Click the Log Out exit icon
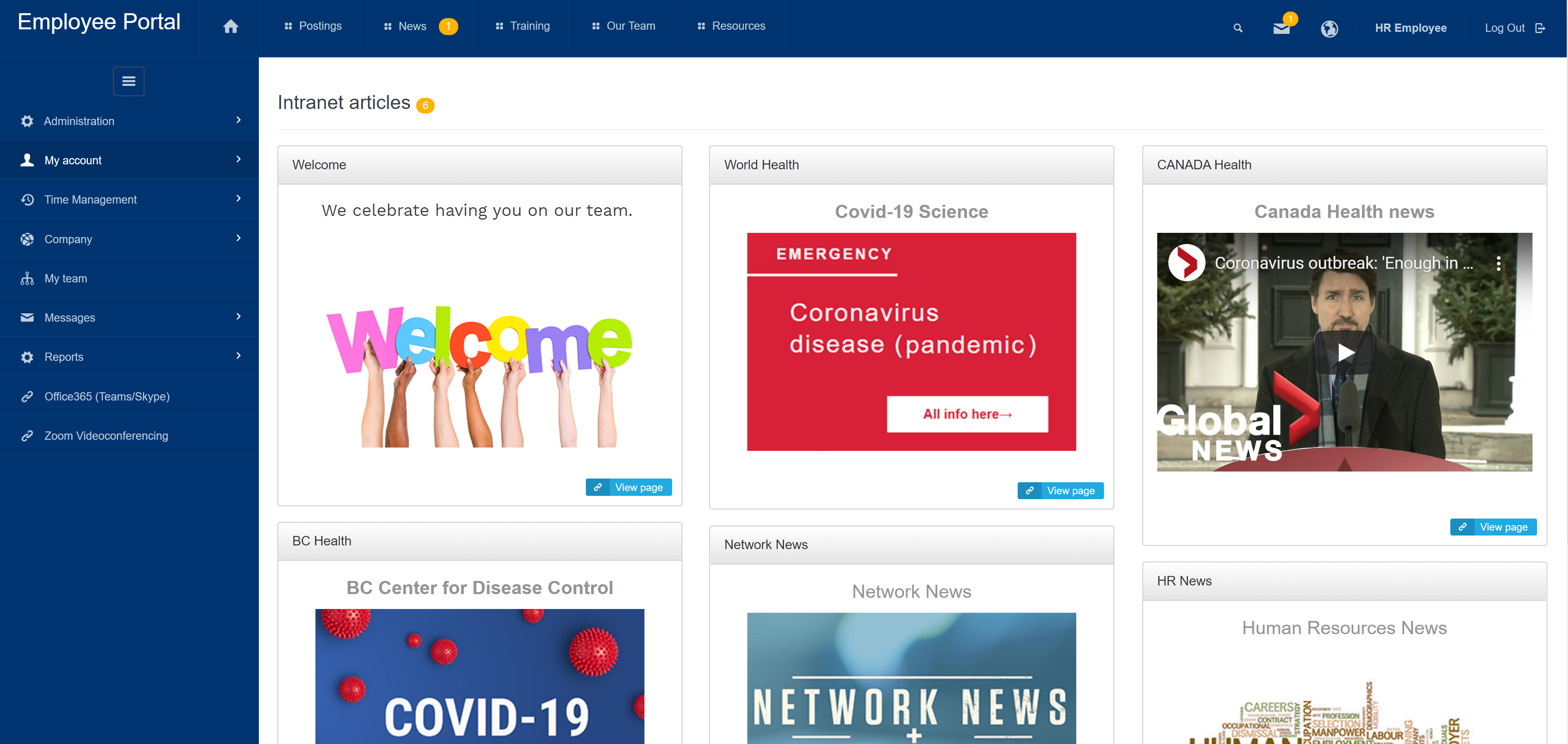The width and height of the screenshot is (1568, 744). tap(1540, 28)
